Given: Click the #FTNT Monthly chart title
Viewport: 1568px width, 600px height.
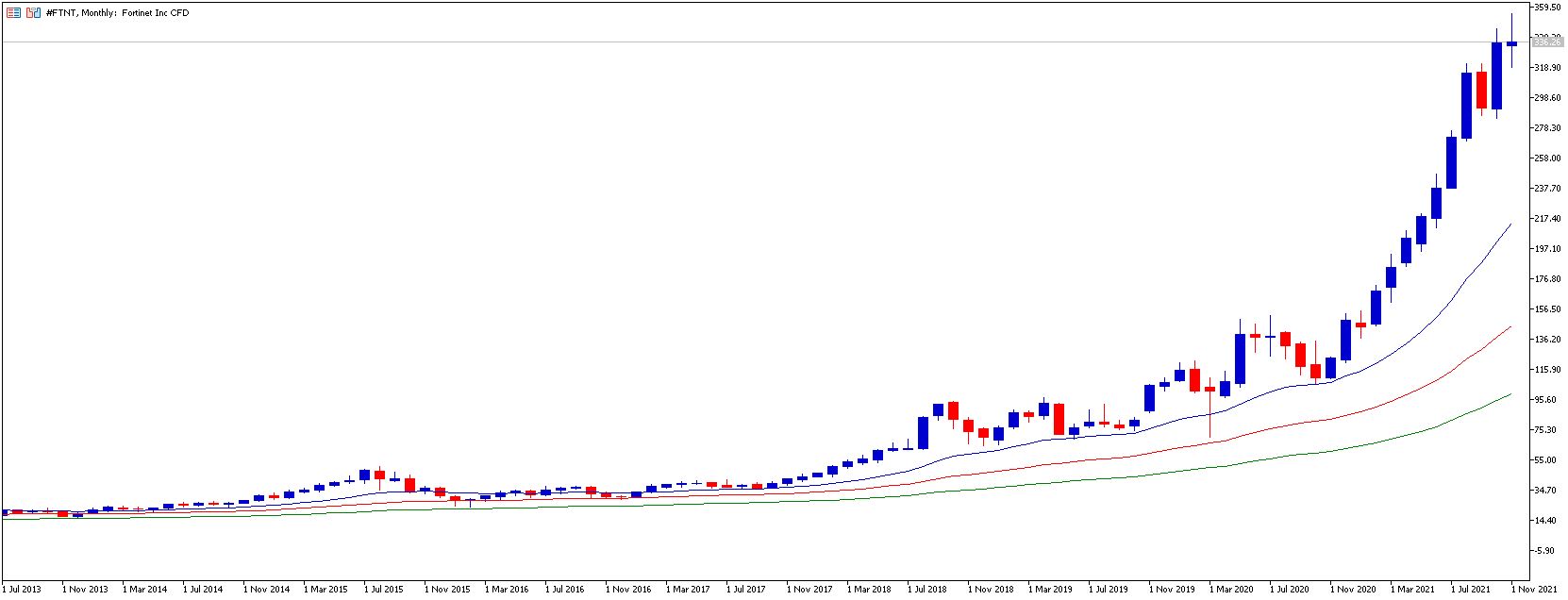Looking at the screenshot, I should [x=117, y=13].
